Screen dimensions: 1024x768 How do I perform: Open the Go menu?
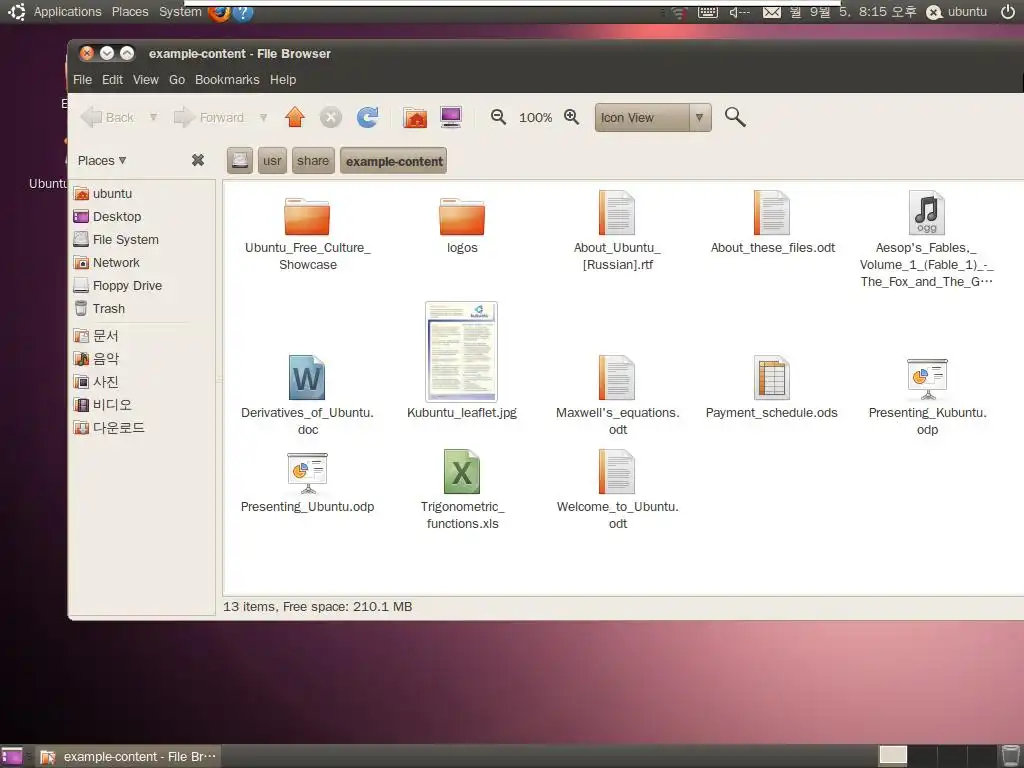(177, 80)
